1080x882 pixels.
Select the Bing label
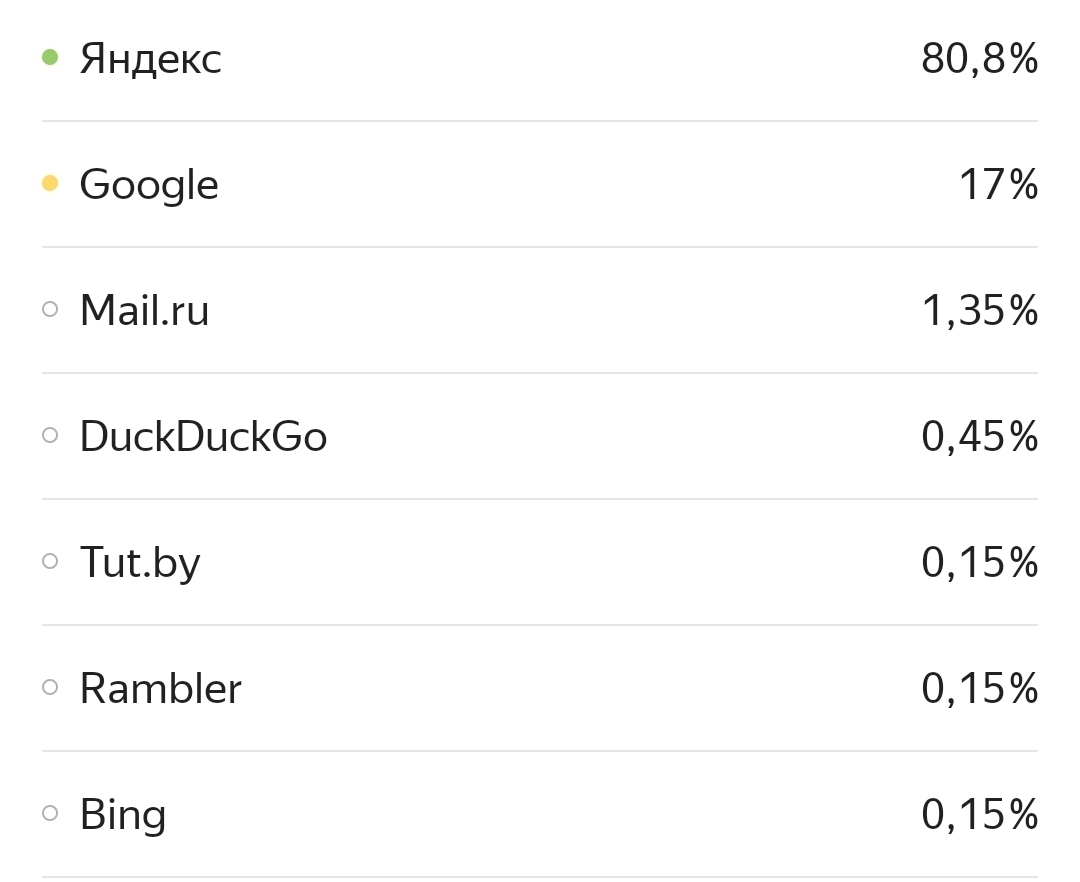(x=123, y=815)
